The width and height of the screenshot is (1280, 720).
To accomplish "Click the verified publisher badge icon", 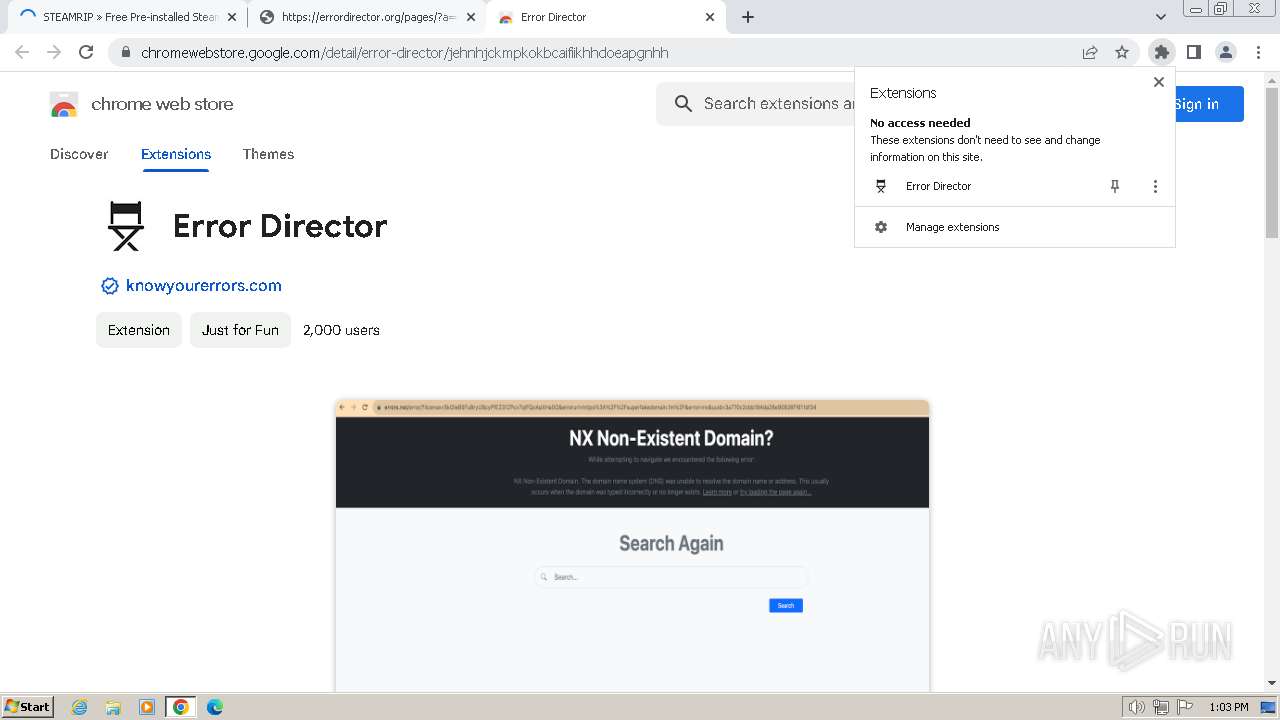I will coord(110,286).
